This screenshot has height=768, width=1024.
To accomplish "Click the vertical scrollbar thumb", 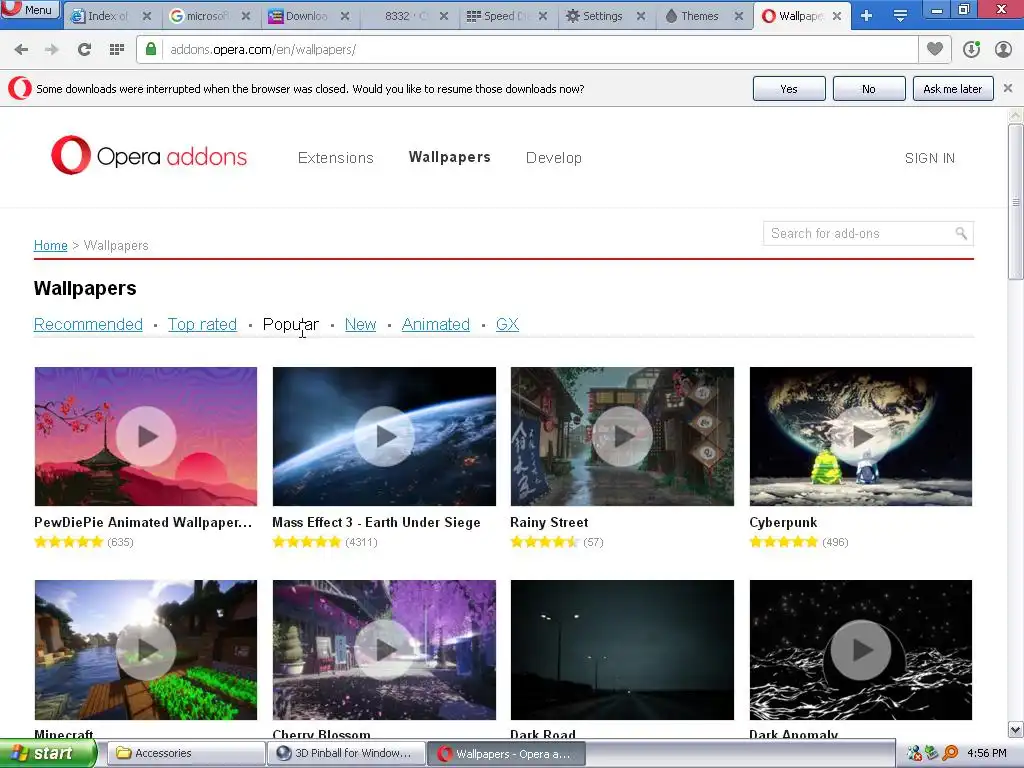I will (x=1016, y=202).
